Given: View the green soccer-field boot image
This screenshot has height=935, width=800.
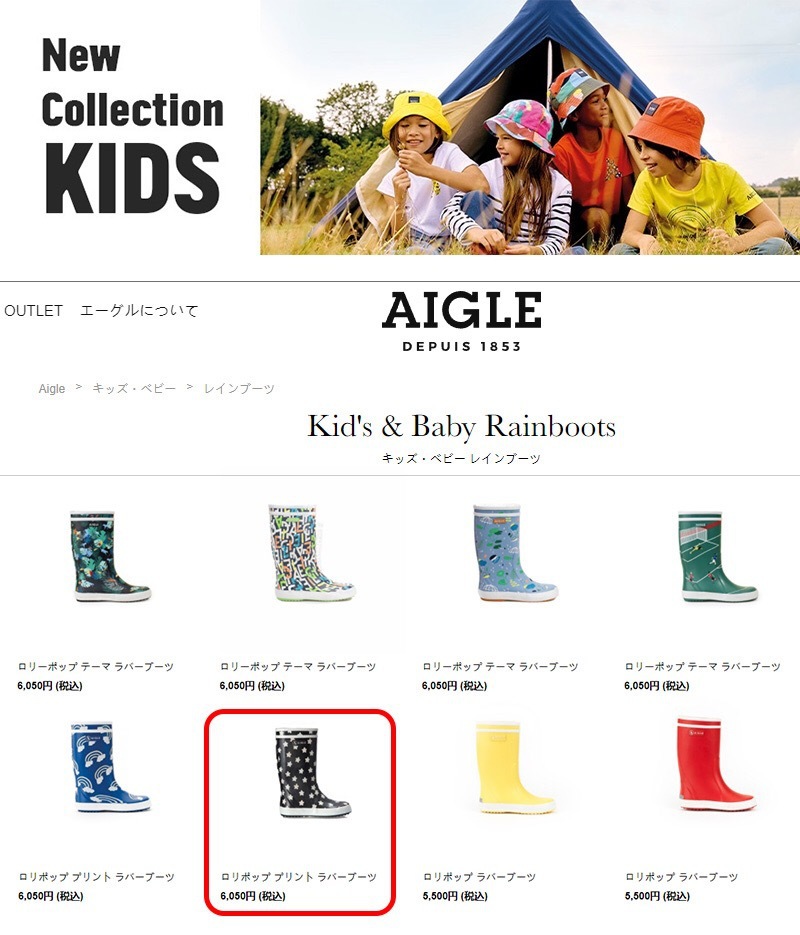Looking at the screenshot, I should coord(718,556).
